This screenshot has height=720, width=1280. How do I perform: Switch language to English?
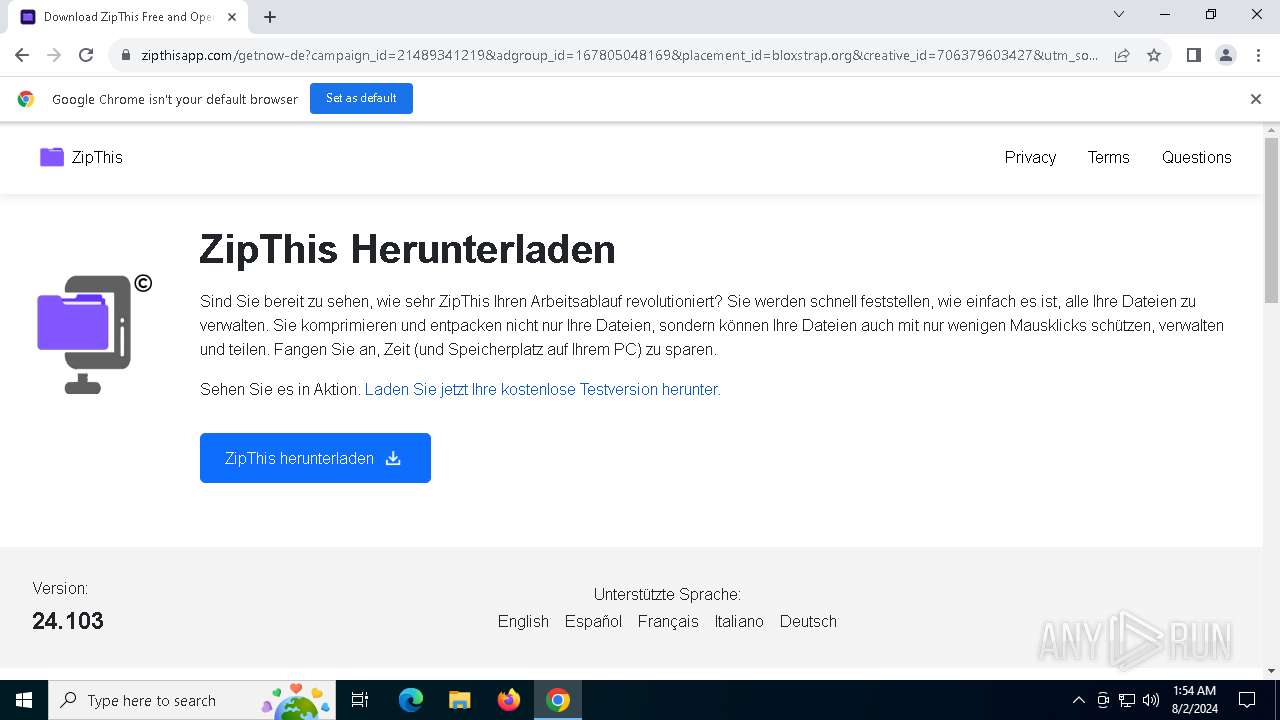(x=523, y=621)
